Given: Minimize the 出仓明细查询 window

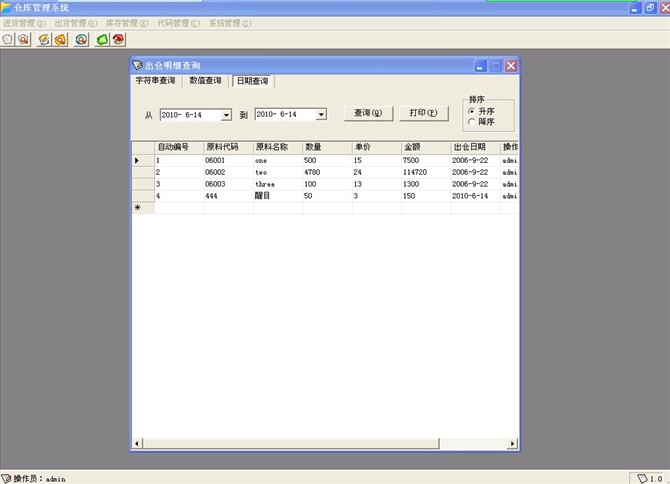Looking at the screenshot, I should click(481, 66).
